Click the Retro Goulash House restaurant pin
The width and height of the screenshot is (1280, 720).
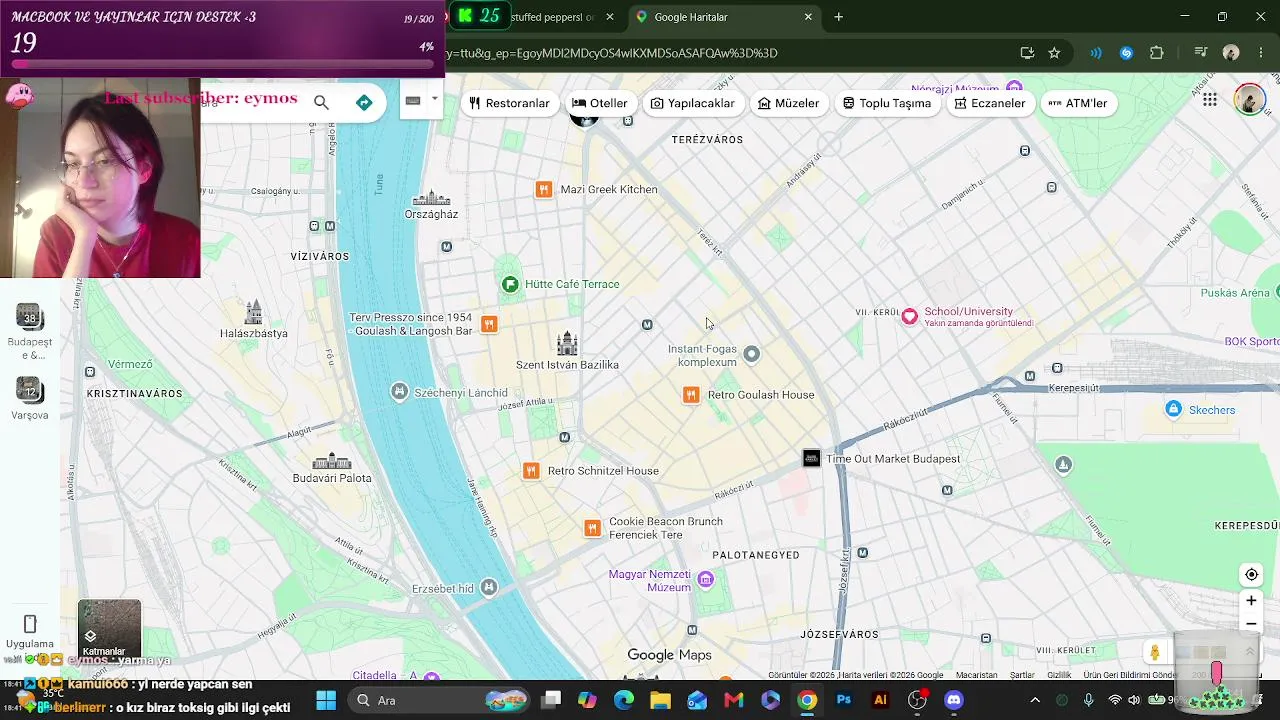click(690, 395)
